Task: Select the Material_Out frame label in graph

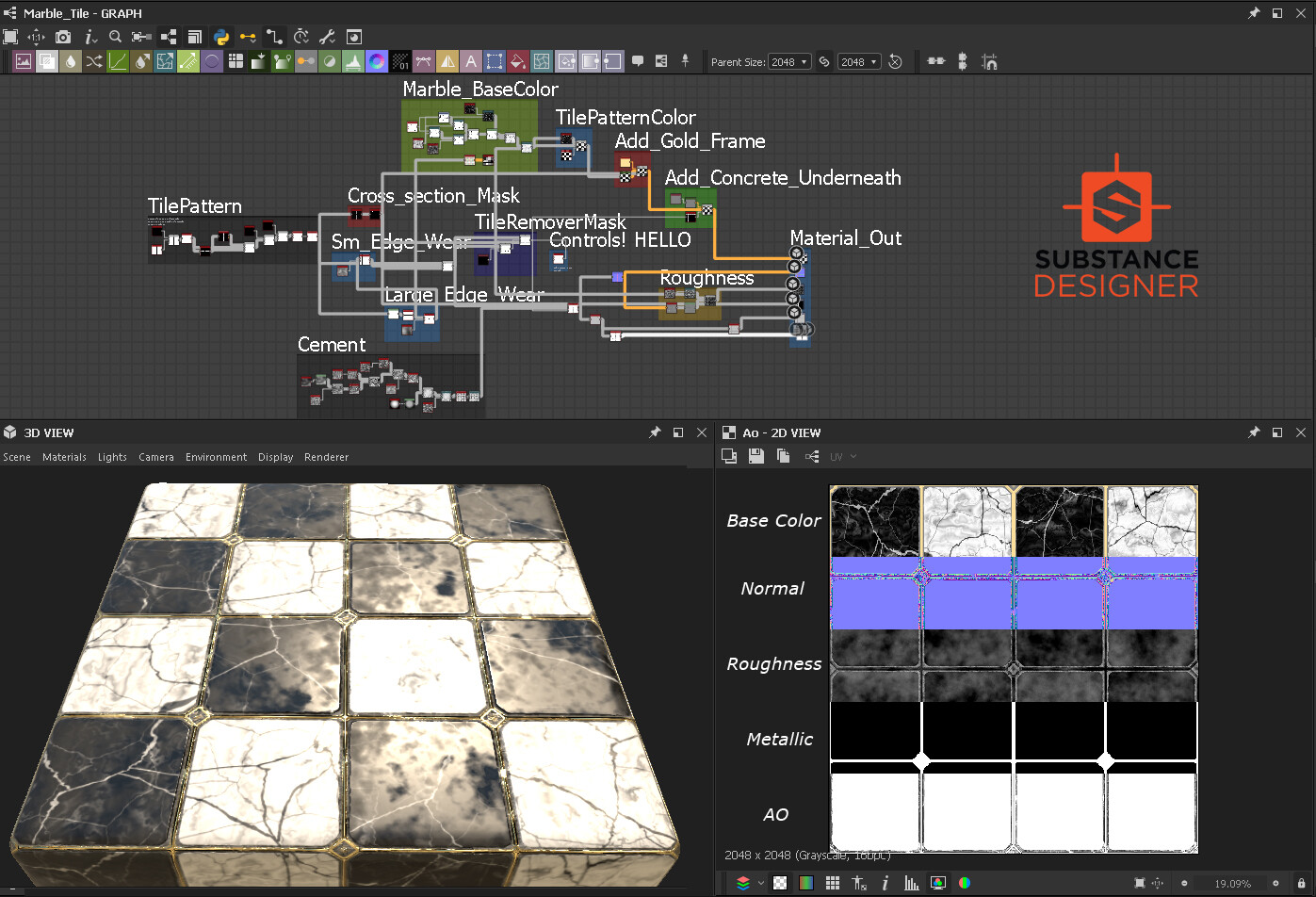Action: tap(845, 238)
